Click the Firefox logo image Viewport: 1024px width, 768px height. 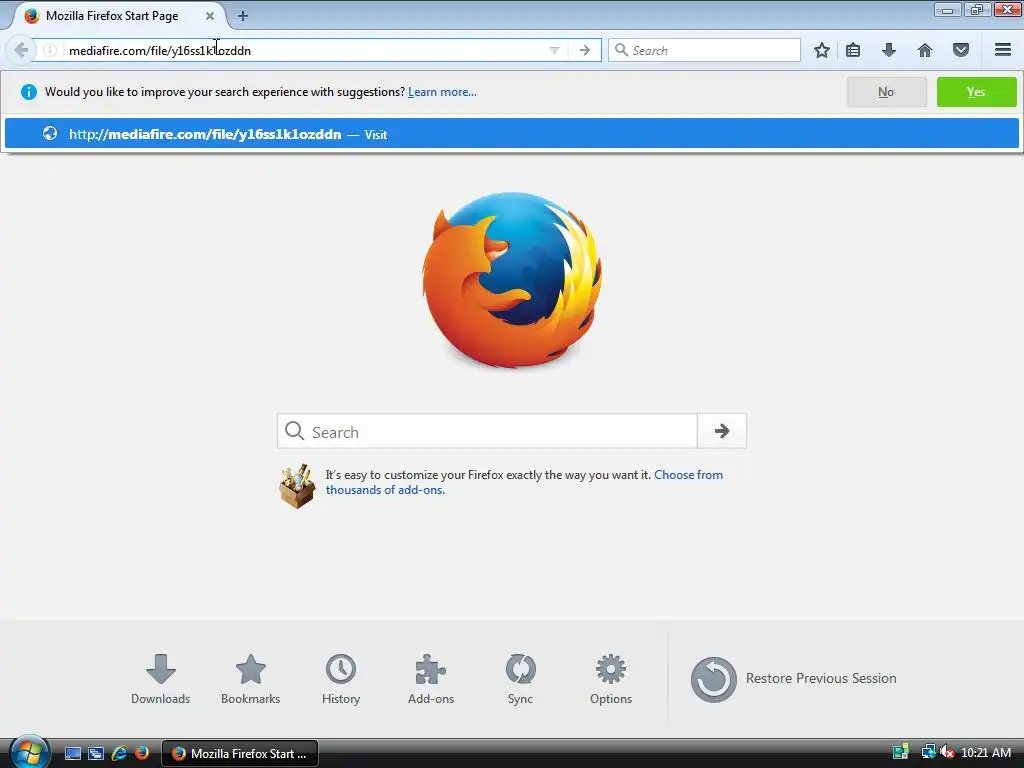pos(512,280)
